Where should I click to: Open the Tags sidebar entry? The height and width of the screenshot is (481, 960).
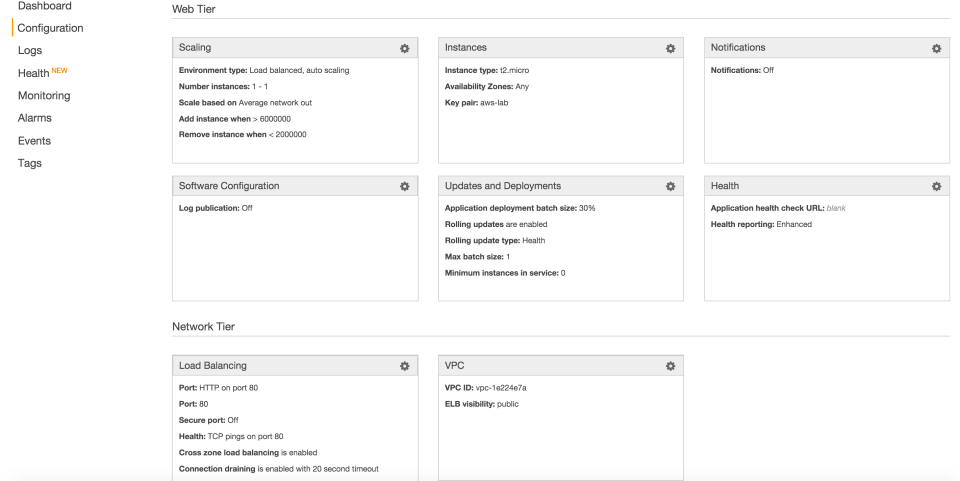(x=30, y=163)
